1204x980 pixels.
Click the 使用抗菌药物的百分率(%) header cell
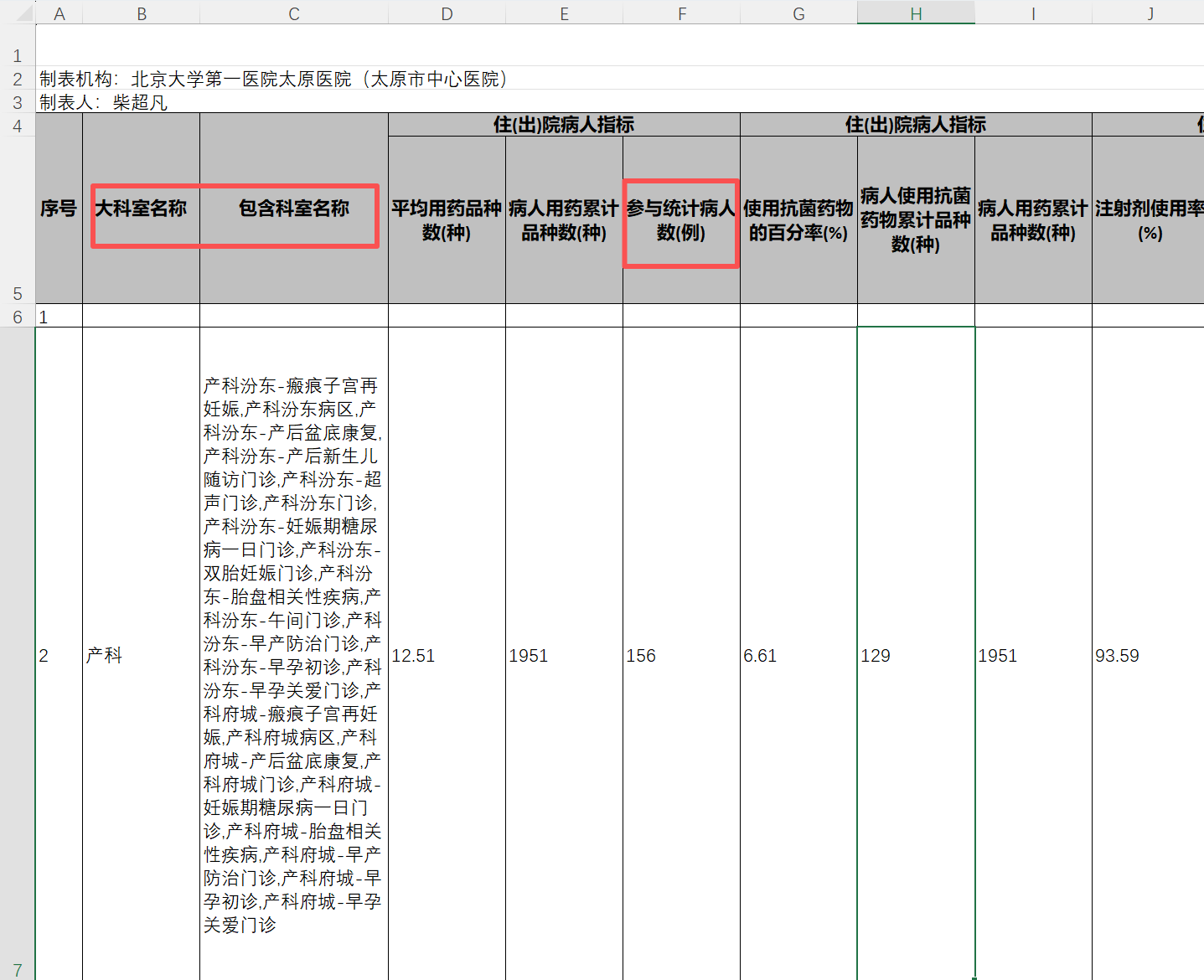[x=798, y=220]
